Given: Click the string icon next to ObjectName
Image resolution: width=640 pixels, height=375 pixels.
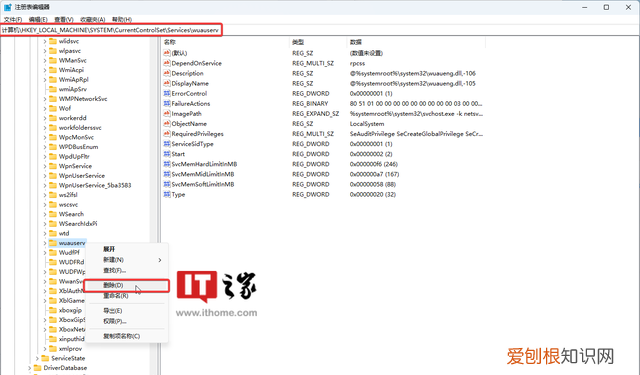Looking at the screenshot, I should click(167, 124).
